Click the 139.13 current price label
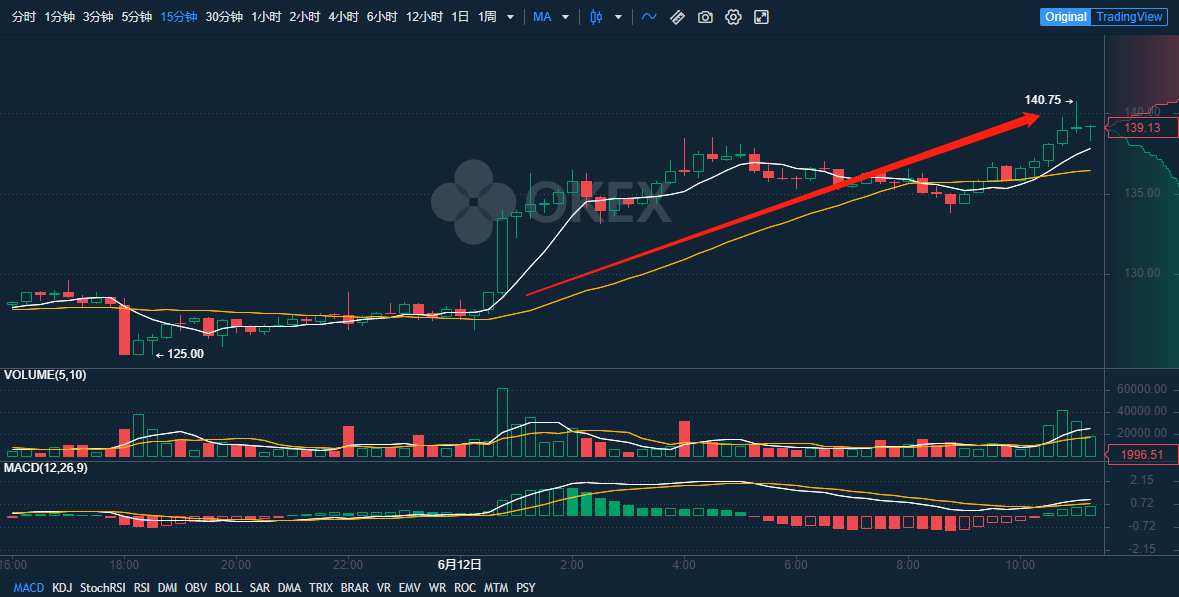Screen dimensions: 1179x597 1141,128
